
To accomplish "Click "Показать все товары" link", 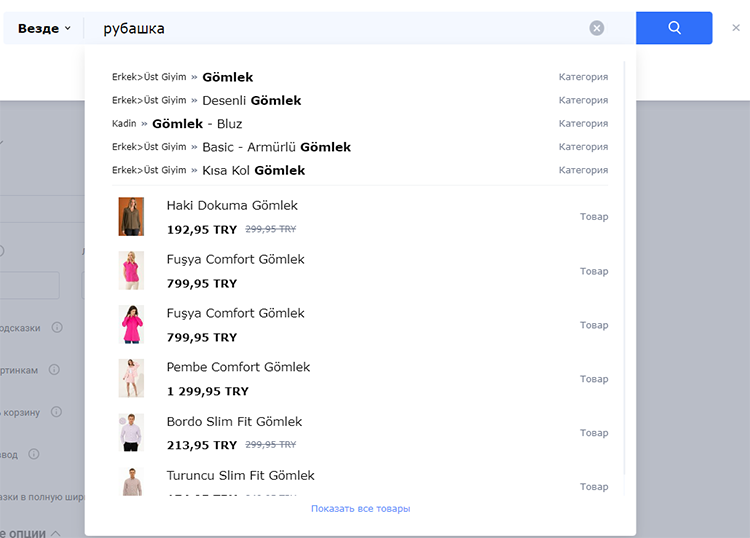I will [360, 509].
